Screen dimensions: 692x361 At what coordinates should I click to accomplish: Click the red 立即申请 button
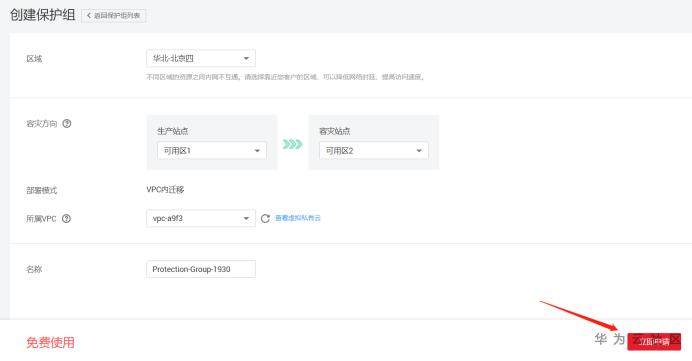654,342
